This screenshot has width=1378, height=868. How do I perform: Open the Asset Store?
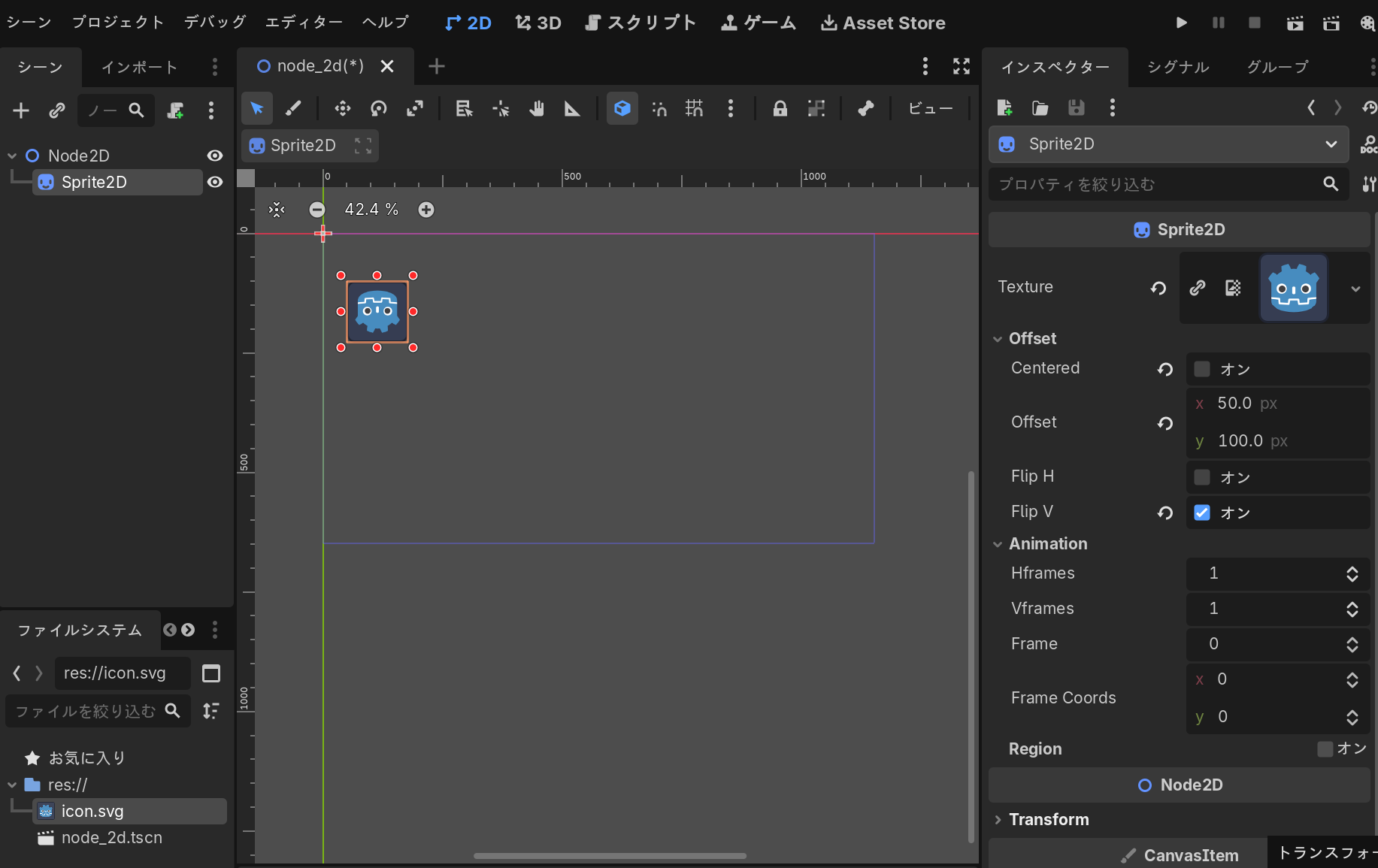click(883, 23)
